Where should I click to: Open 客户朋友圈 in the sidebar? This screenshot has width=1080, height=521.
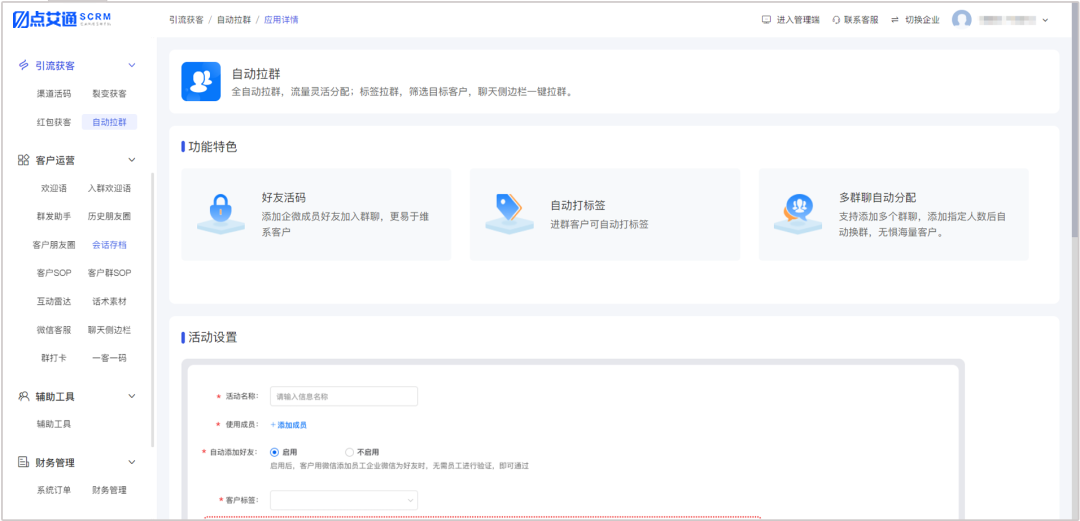[x=54, y=245]
